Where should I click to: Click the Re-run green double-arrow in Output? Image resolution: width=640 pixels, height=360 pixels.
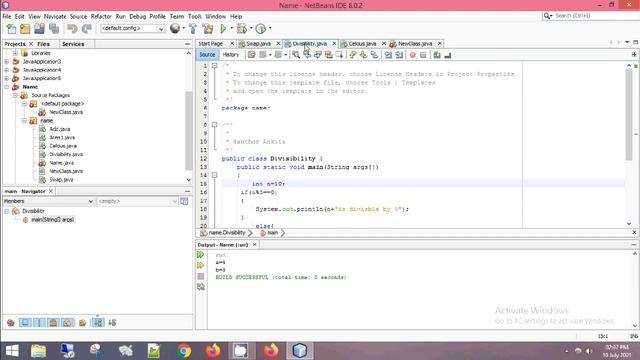click(x=200, y=255)
